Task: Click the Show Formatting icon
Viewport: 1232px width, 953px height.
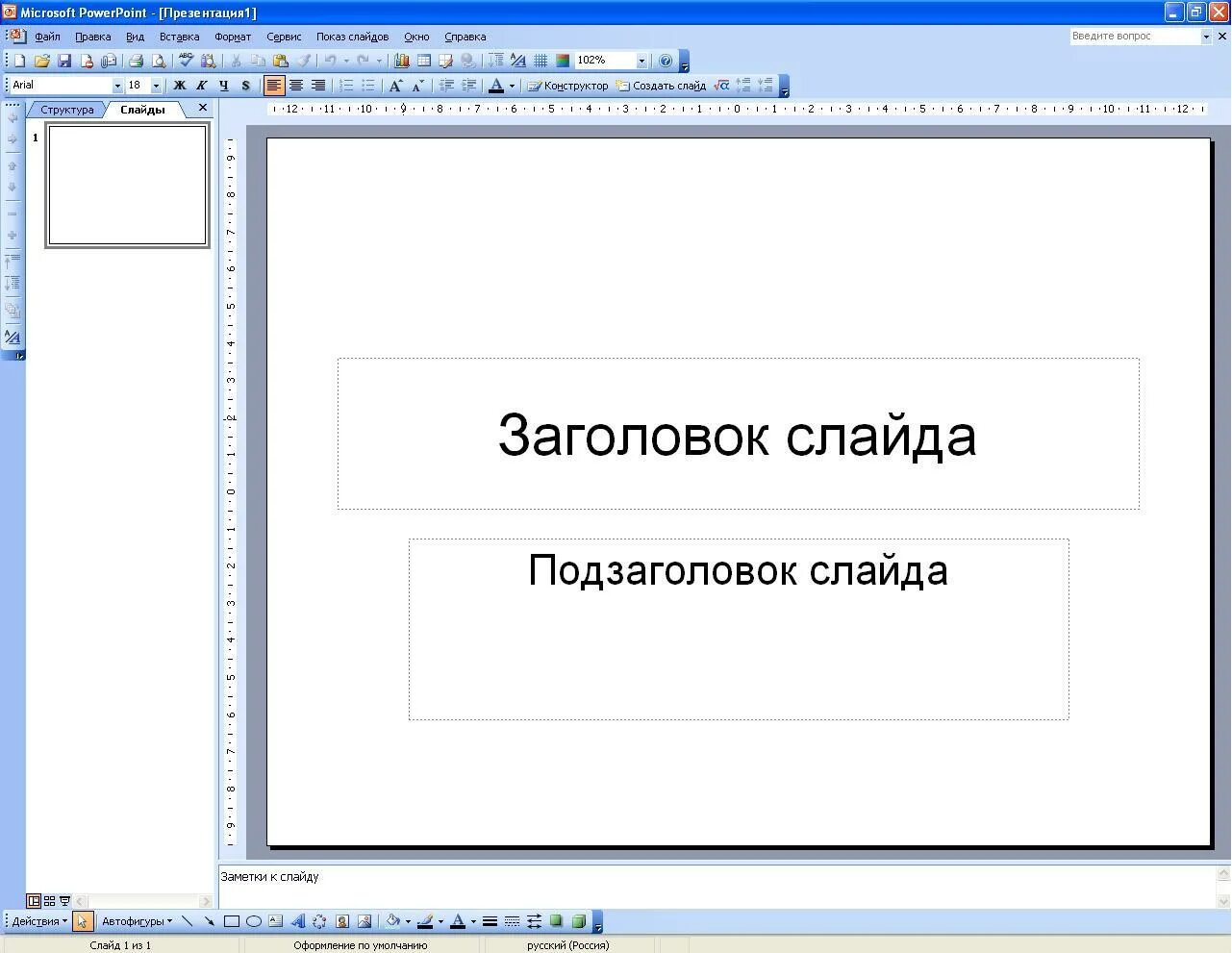Action: (x=518, y=61)
